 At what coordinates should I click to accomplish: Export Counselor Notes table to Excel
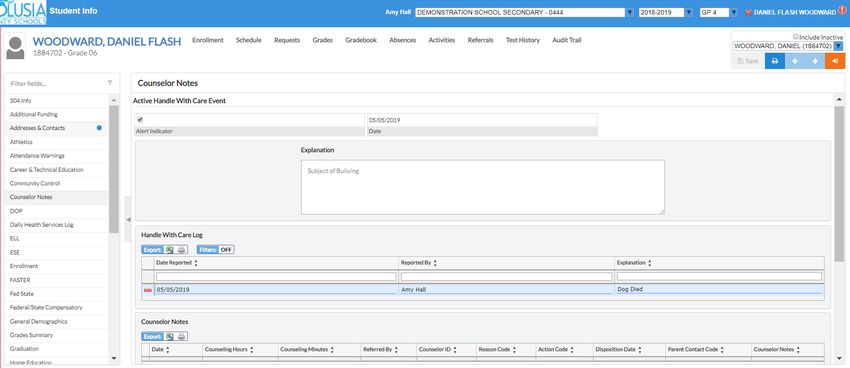pyautogui.click(x=169, y=337)
